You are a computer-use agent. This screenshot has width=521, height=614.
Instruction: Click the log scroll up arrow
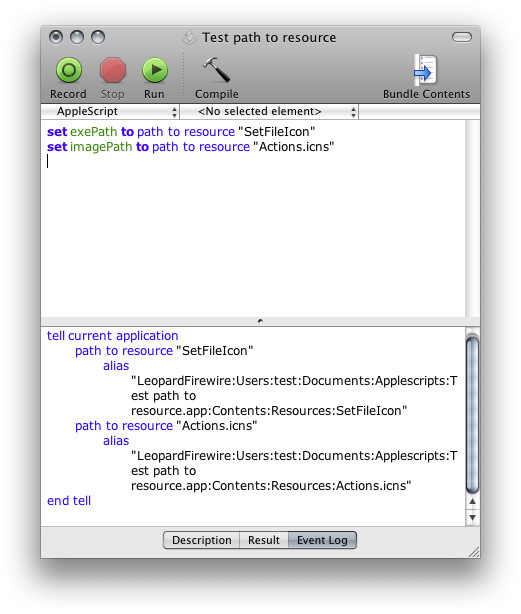pyautogui.click(x=472, y=501)
